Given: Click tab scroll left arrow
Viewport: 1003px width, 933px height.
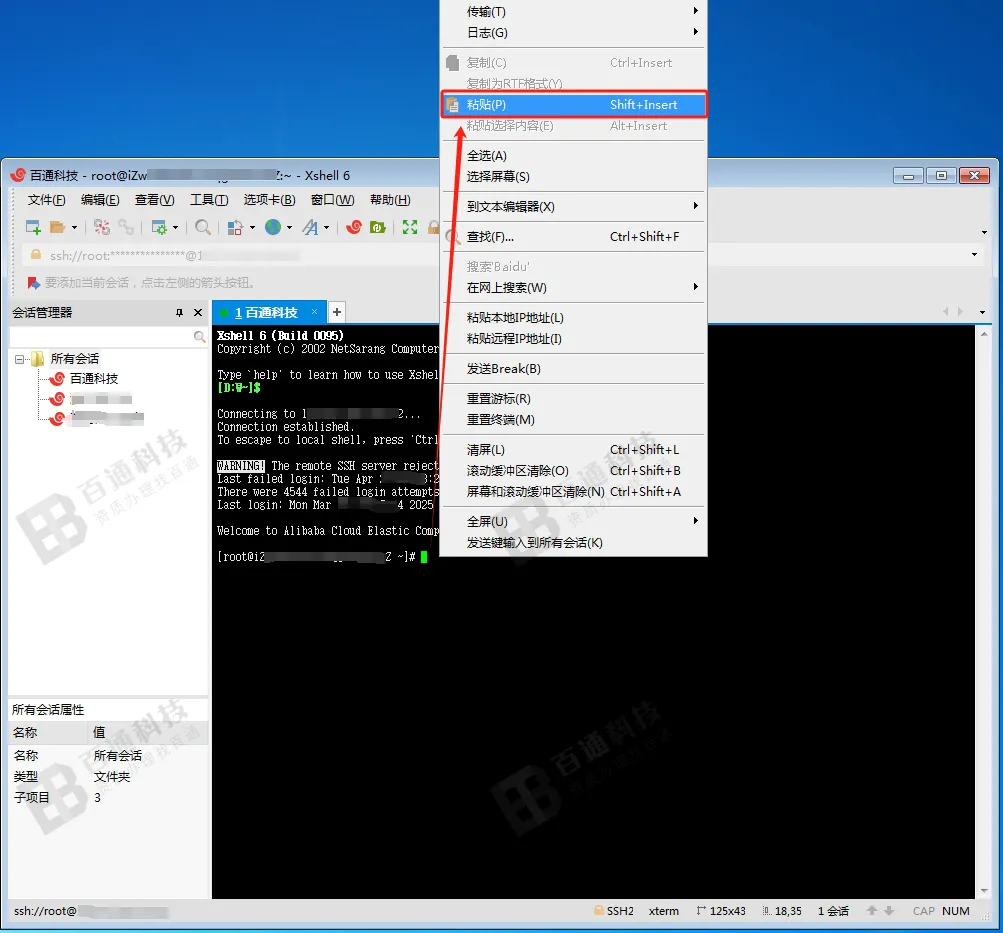Looking at the screenshot, I should pos(945,311).
